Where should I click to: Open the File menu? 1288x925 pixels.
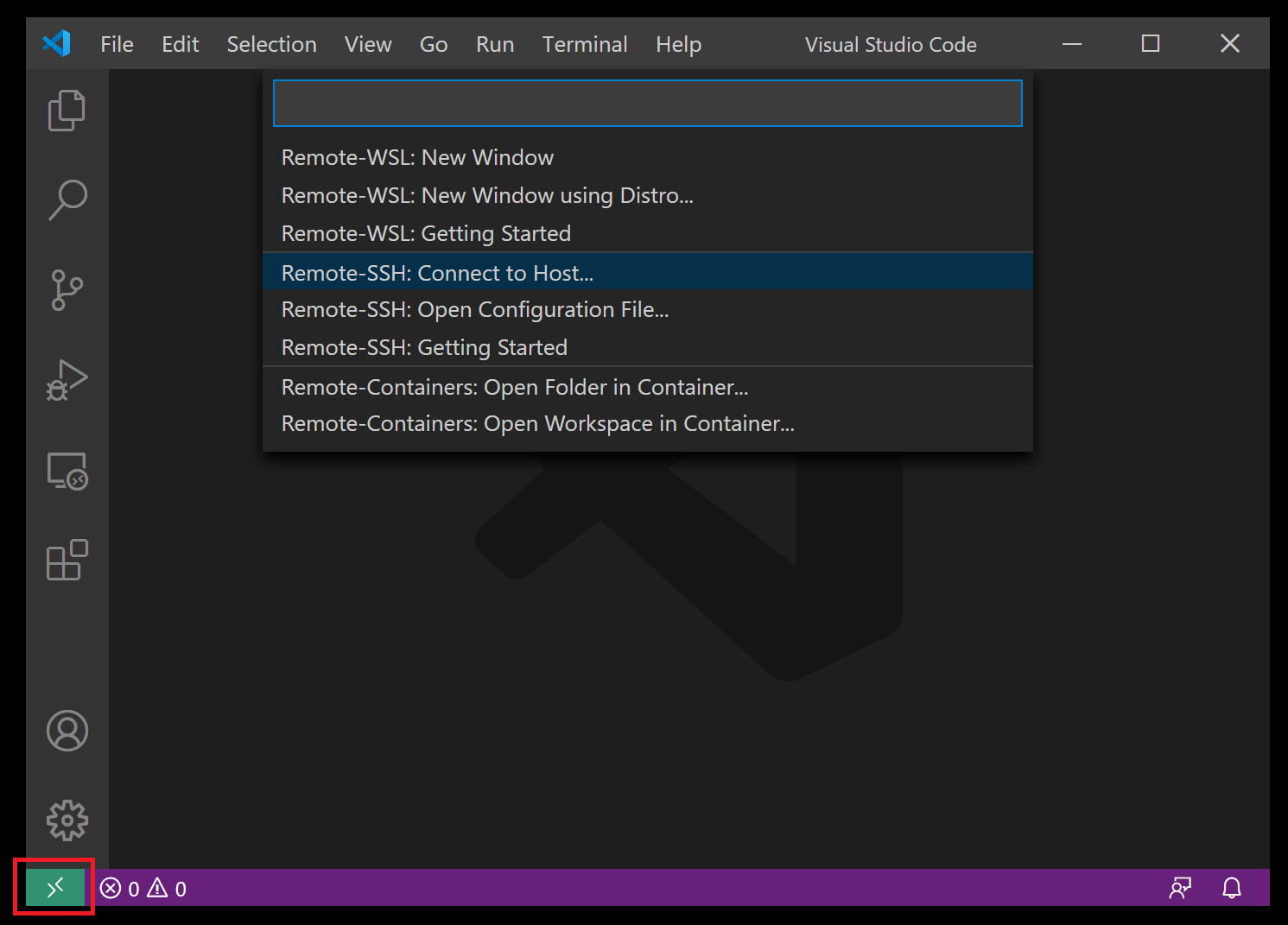click(x=117, y=44)
